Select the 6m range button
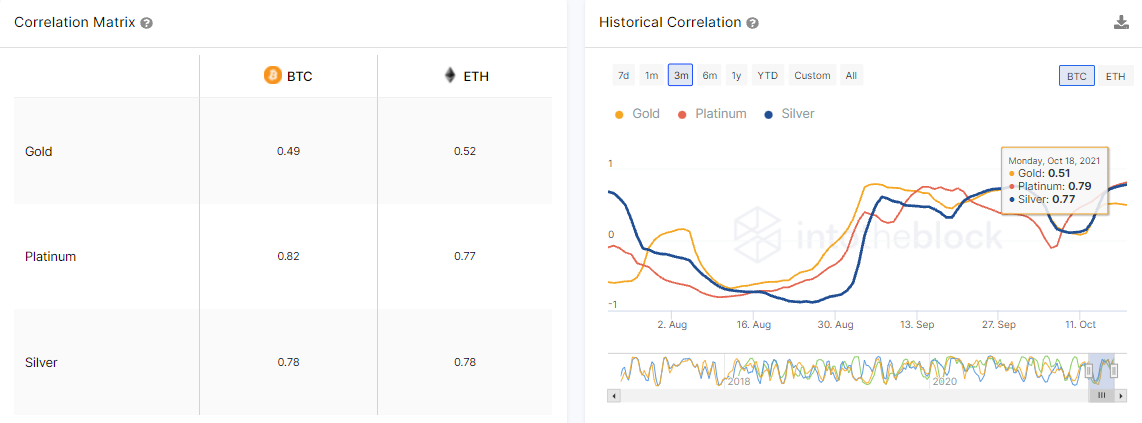 [x=709, y=76]
